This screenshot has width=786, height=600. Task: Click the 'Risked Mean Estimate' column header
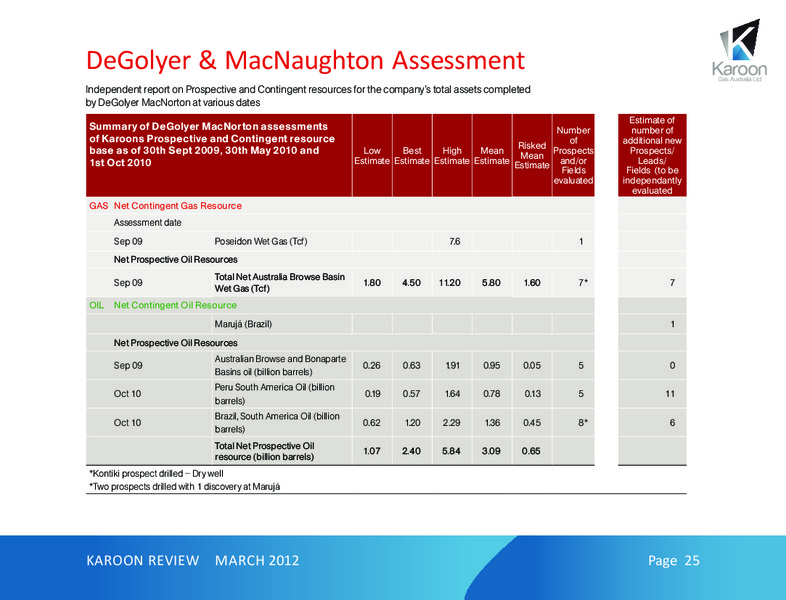532,155
